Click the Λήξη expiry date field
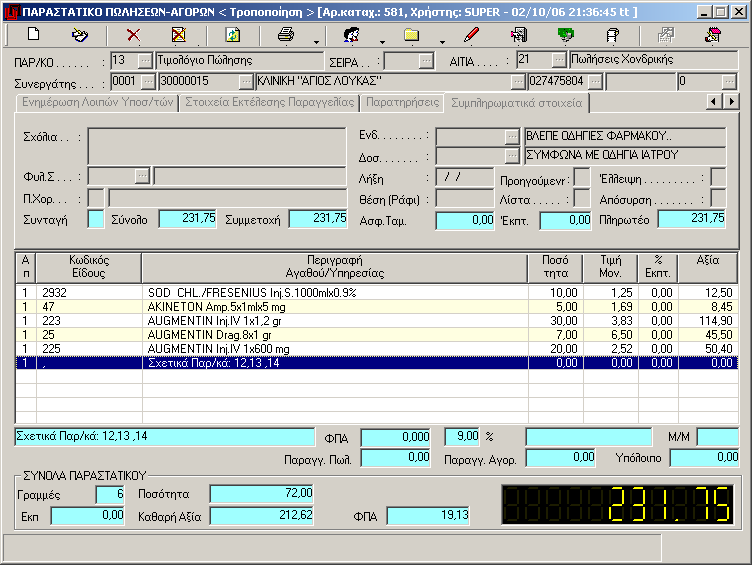The width and height of the screenshot is (752, 565). tap(464, 177)
